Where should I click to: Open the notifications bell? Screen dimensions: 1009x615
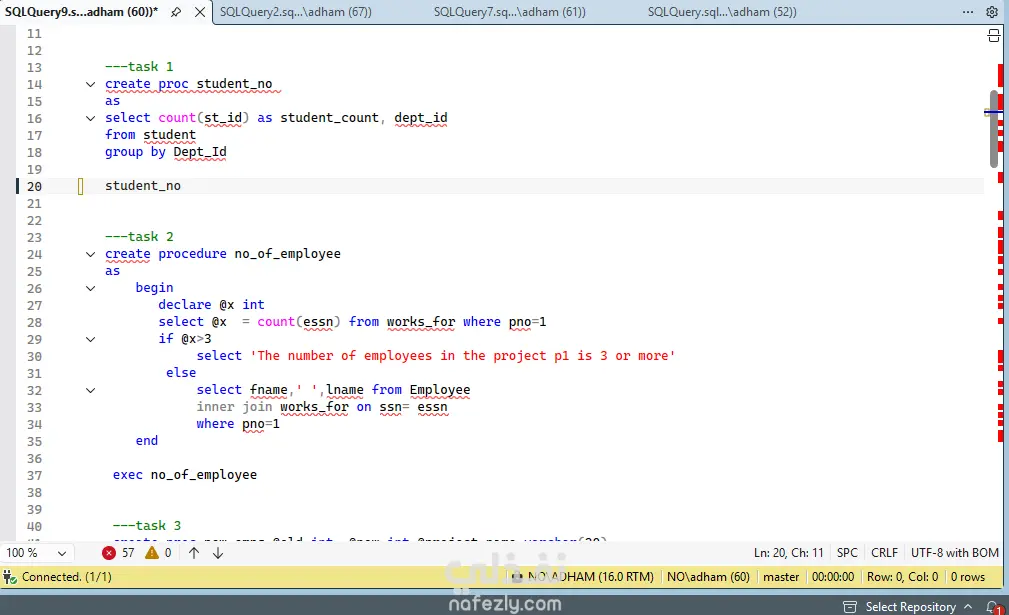pos(992,607)
